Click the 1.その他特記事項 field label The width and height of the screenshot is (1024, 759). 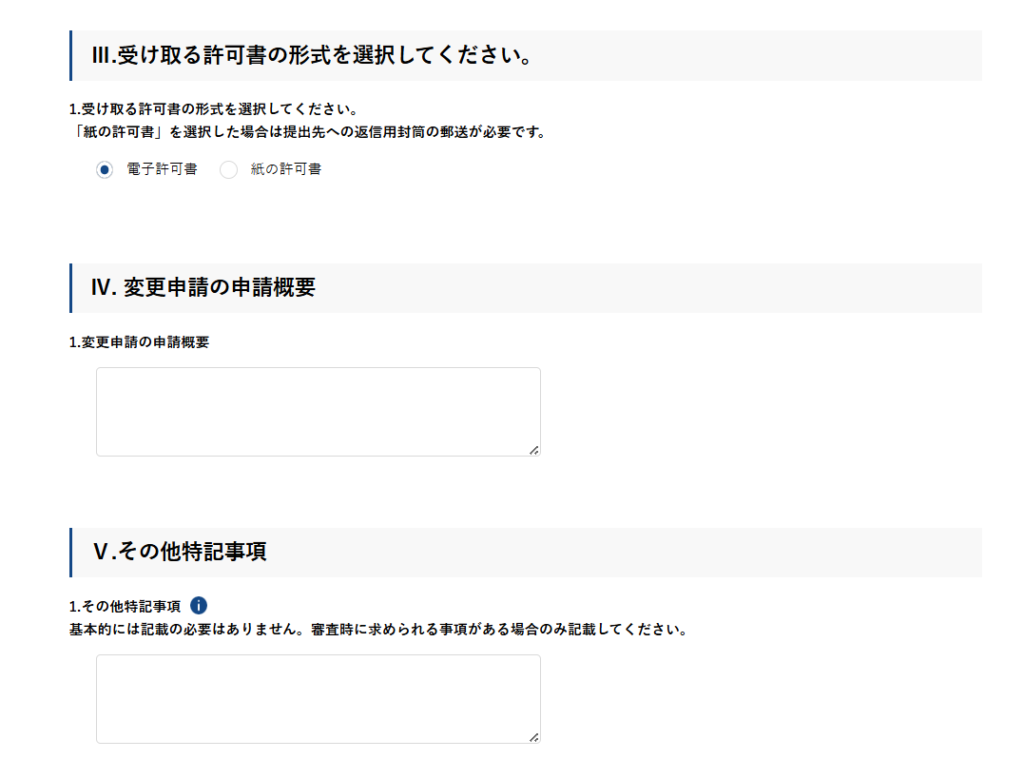click(x=125, y=606)
